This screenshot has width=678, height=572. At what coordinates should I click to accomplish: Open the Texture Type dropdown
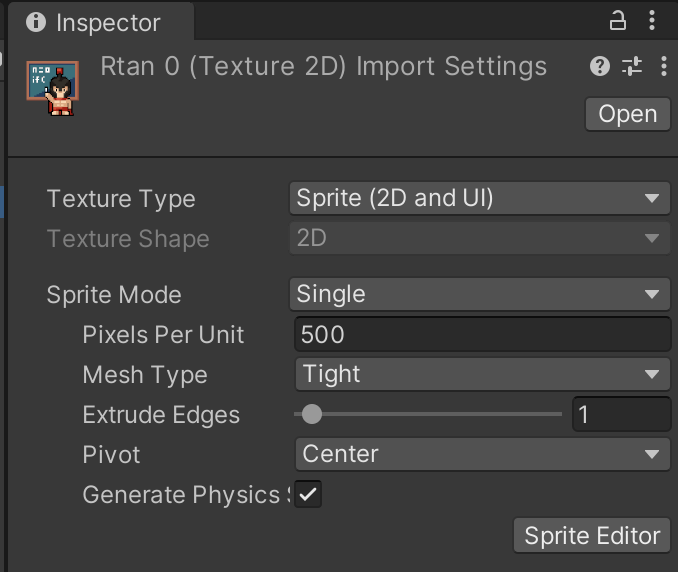click(x=480, y=198)
